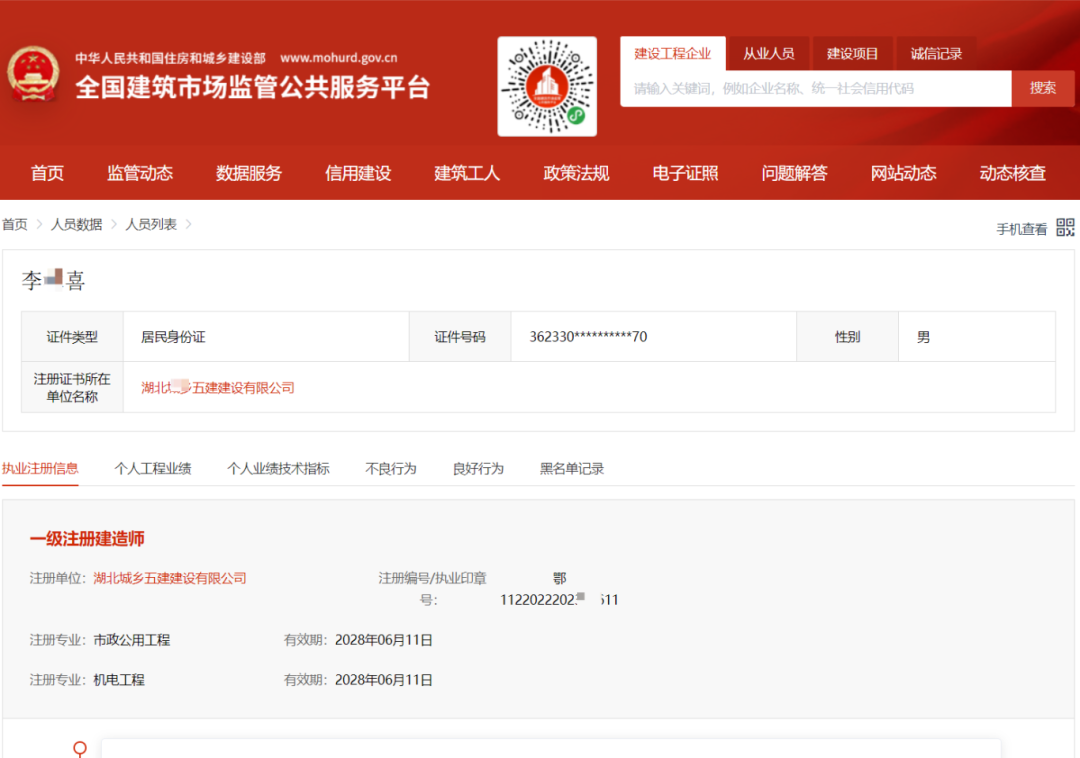The width and height of the screenshot is (1080, 758).
Task: Open 建筑工人 navigation menu item
Action: point(467,173)
